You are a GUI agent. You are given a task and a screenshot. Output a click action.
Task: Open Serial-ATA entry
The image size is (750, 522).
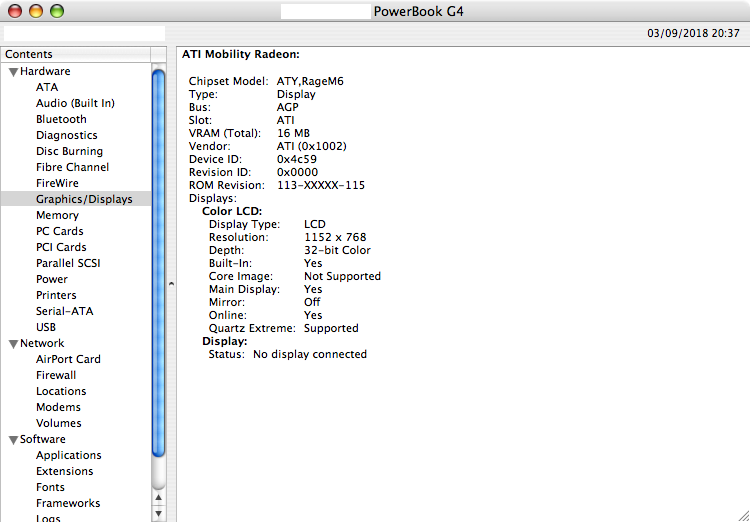click(64, 311)
